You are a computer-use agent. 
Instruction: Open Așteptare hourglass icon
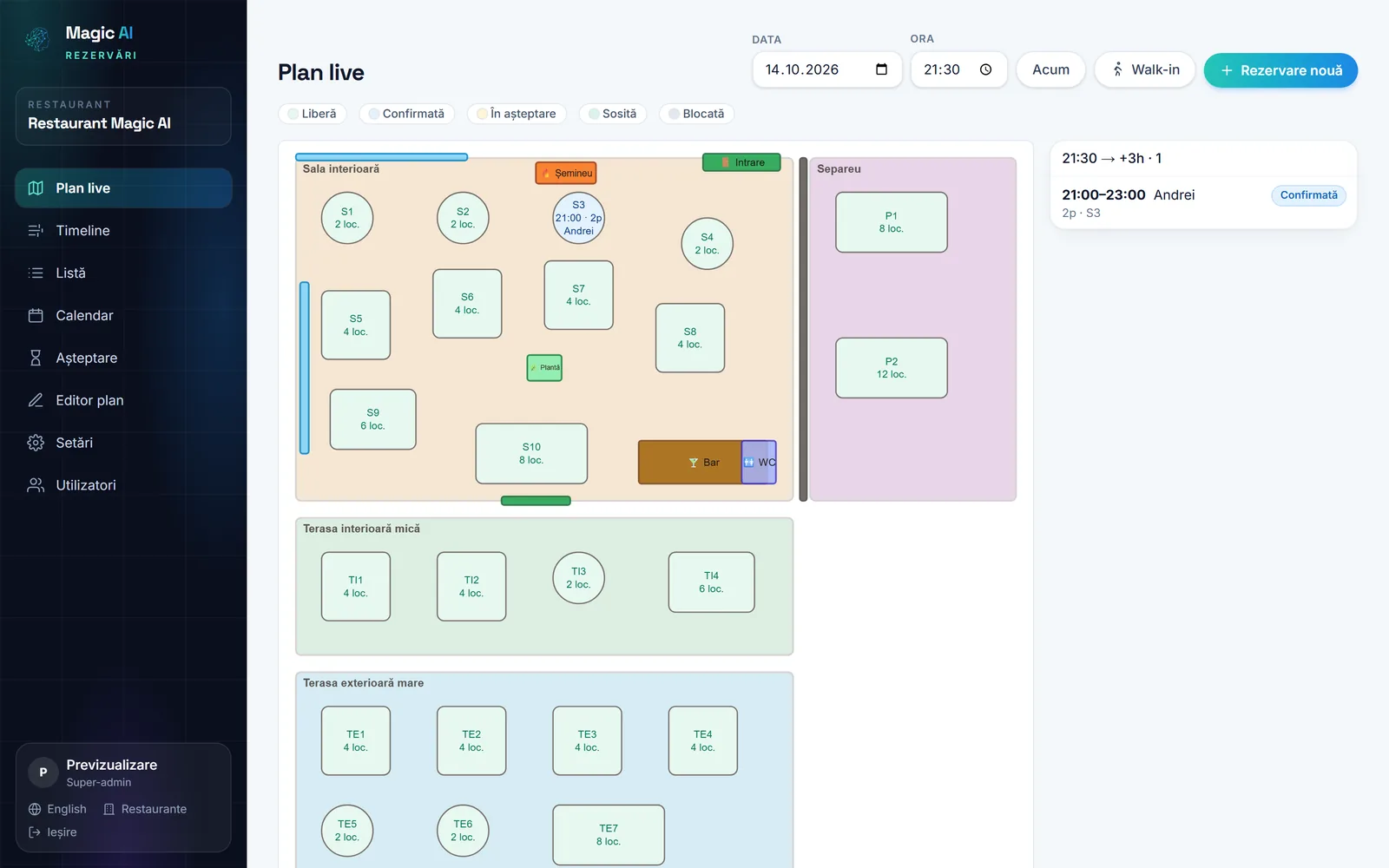pos(36,358)
